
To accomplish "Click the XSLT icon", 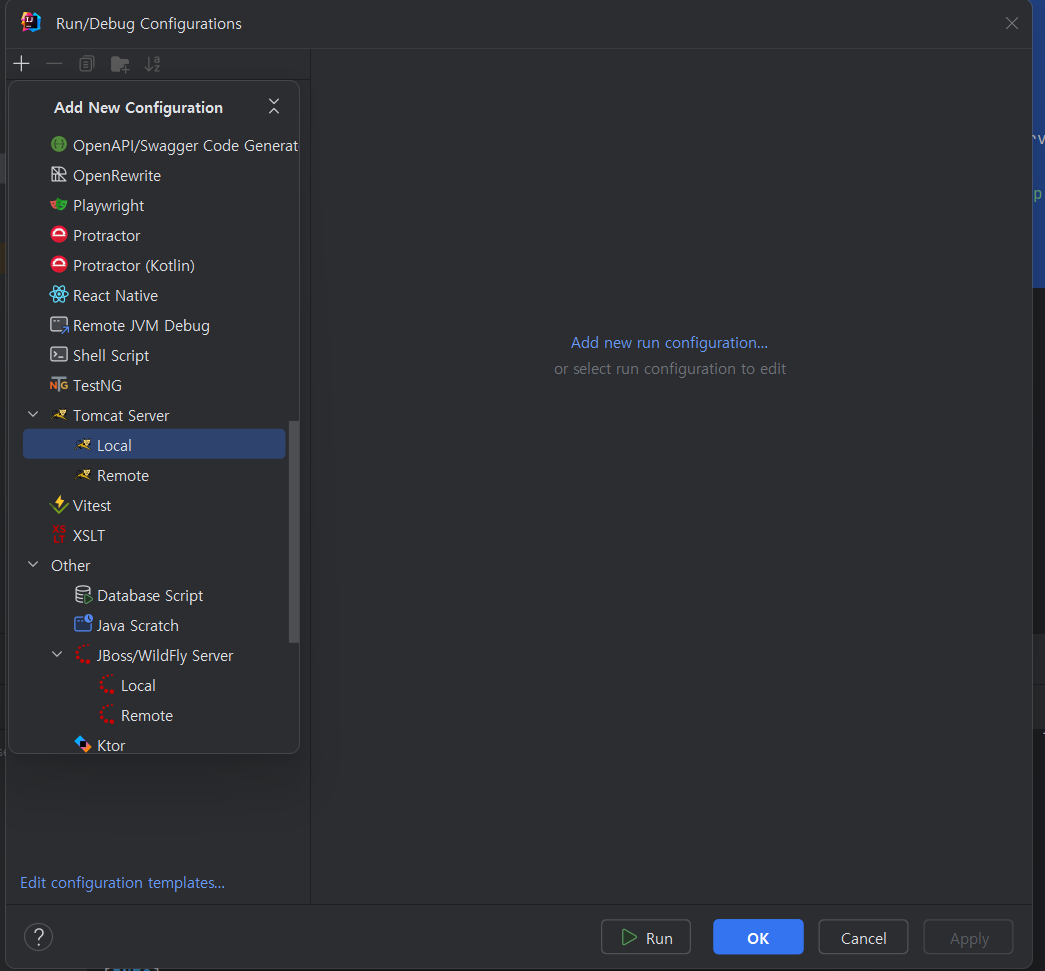I will point(59,534).
